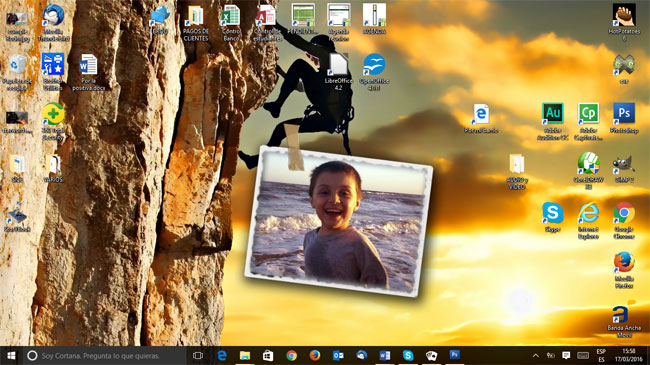This screenshot has width=650, height=365.
Task: Launch Chrome from the taskbar
Action: 291,355
